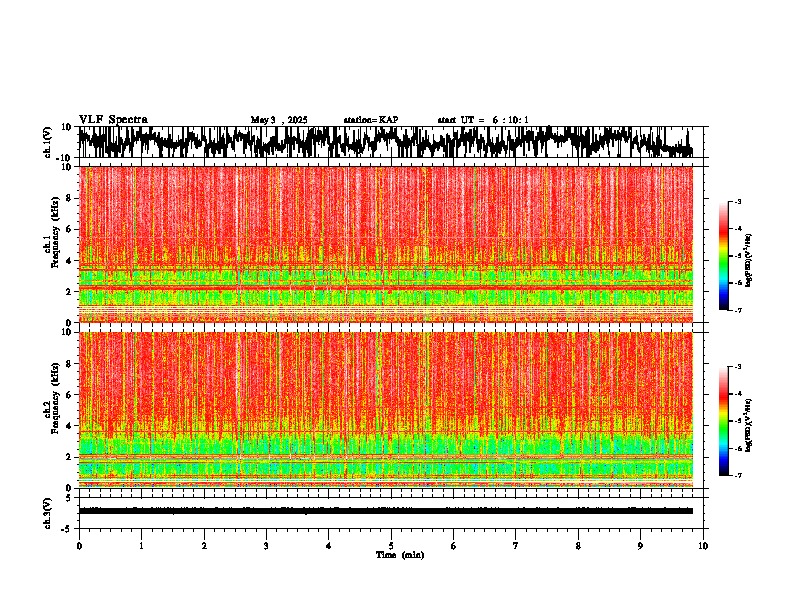Click time axis tick label "5"

pyautogui.click(x=391, y=546)
